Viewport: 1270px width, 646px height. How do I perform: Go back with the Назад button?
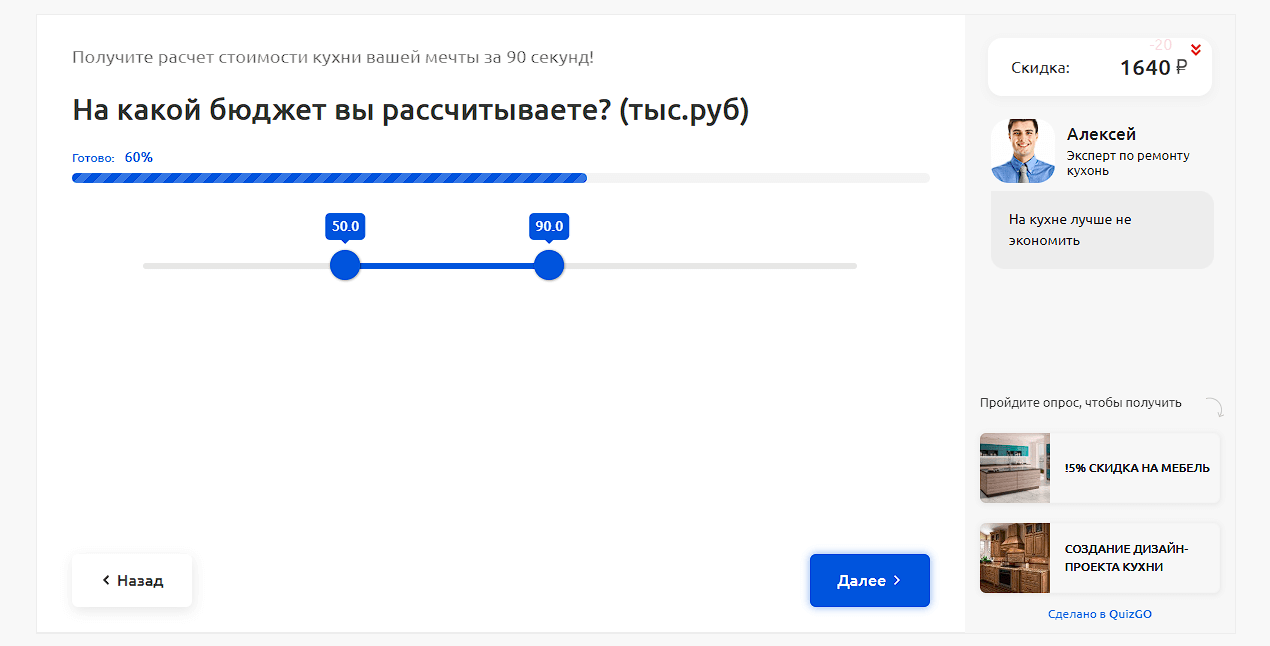[x=132, y=580]
